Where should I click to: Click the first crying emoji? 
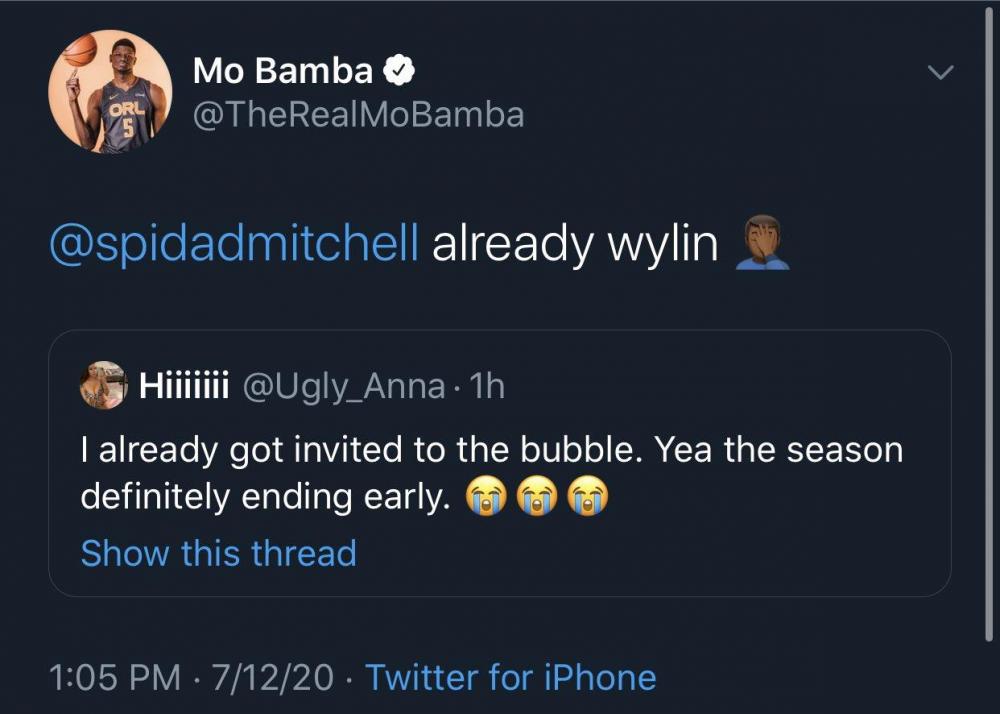point(486,497)
